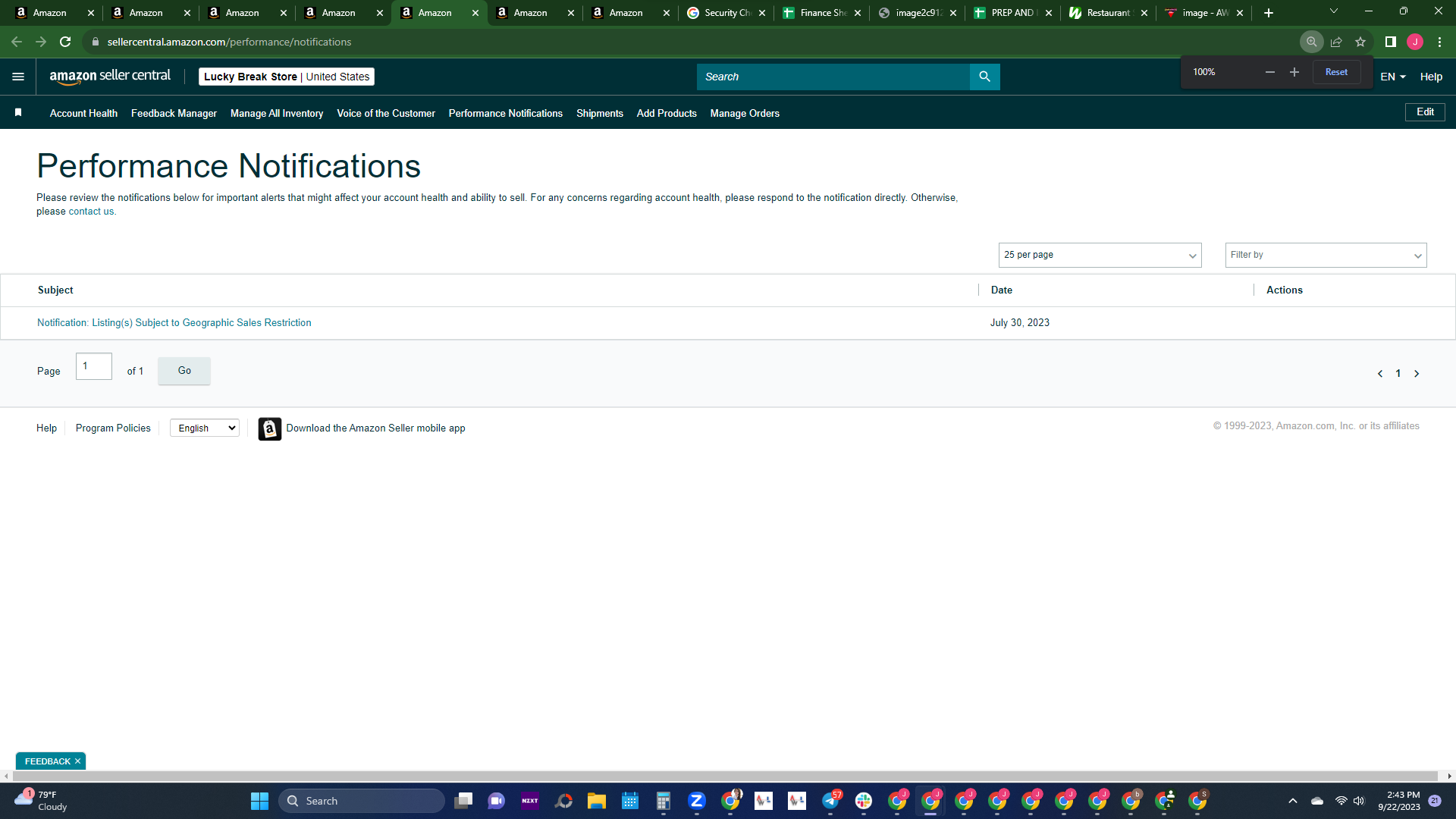
Task: Open the clock showing 2:43 PM
Action: (1399, 801)
